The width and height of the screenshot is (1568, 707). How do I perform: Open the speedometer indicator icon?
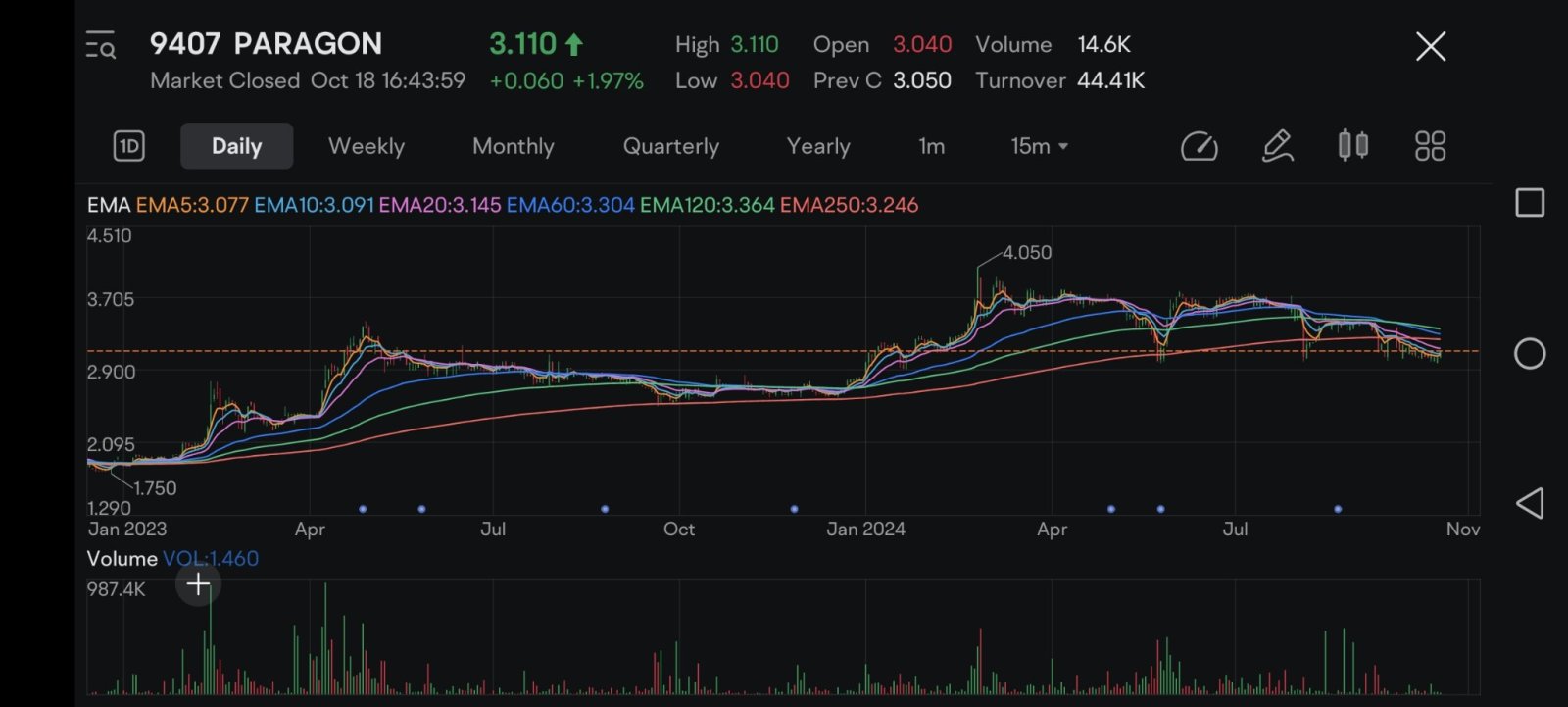click(1200, 146)
